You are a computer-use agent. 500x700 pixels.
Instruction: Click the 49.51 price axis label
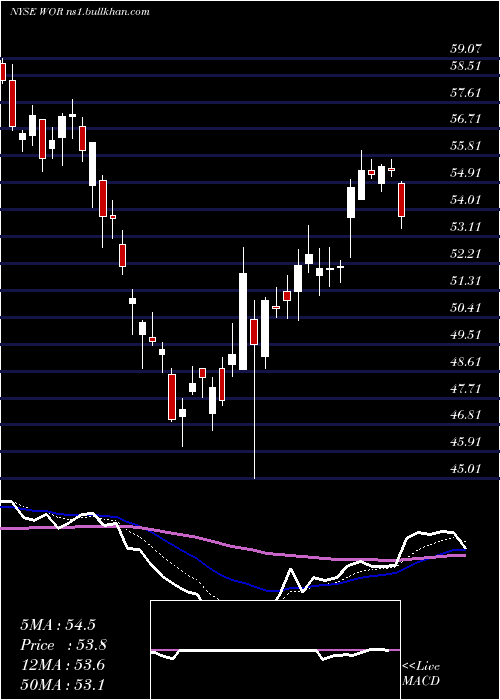(x=465, y=334)
